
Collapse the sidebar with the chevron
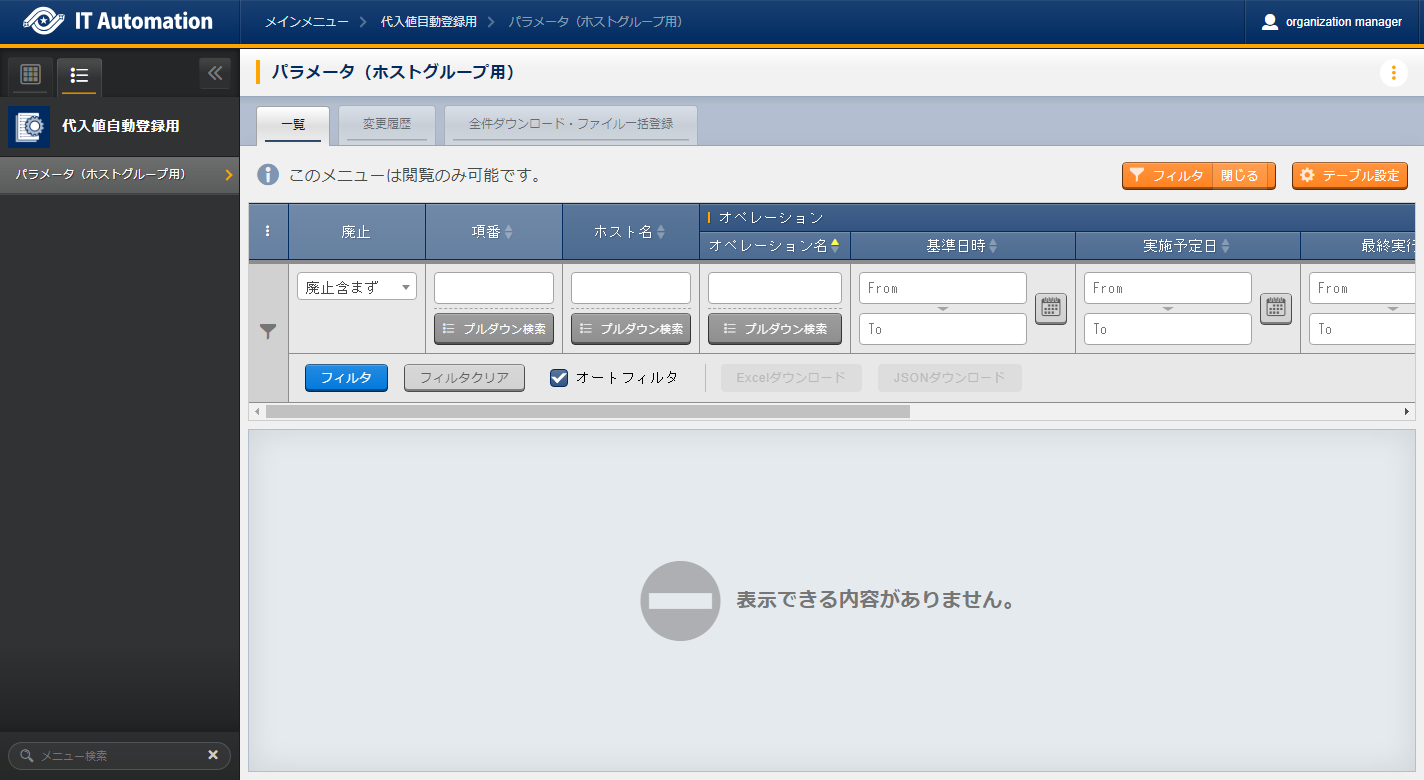click(214, 72)
